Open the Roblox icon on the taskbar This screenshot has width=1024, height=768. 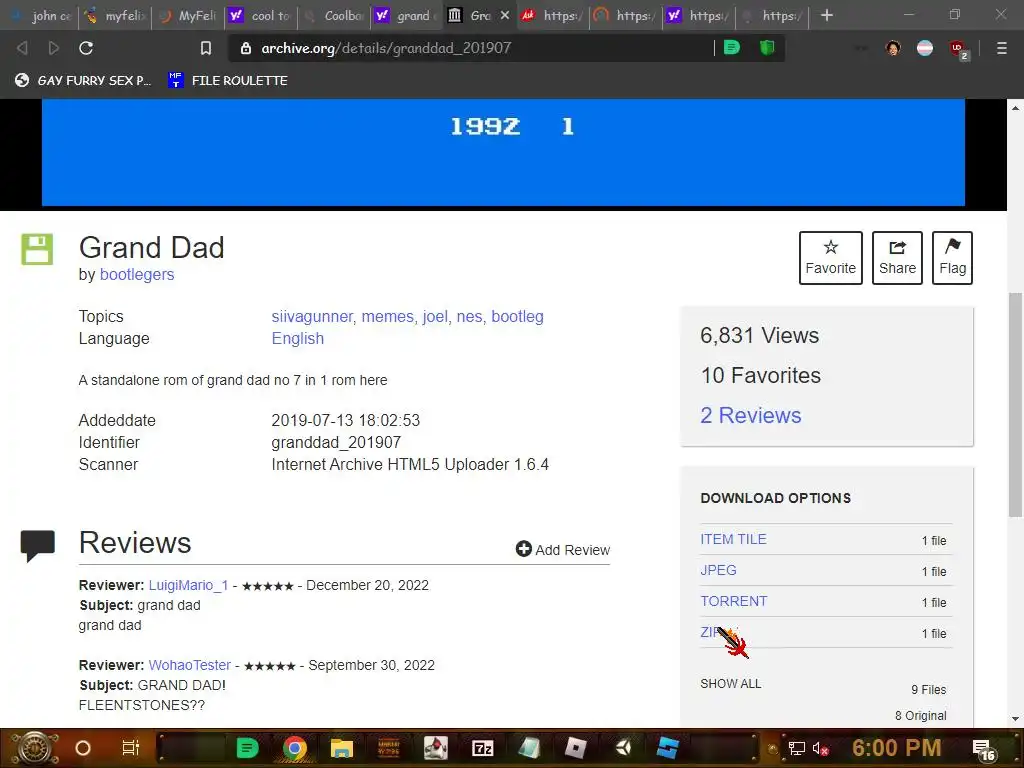click(x=575, y=748)
